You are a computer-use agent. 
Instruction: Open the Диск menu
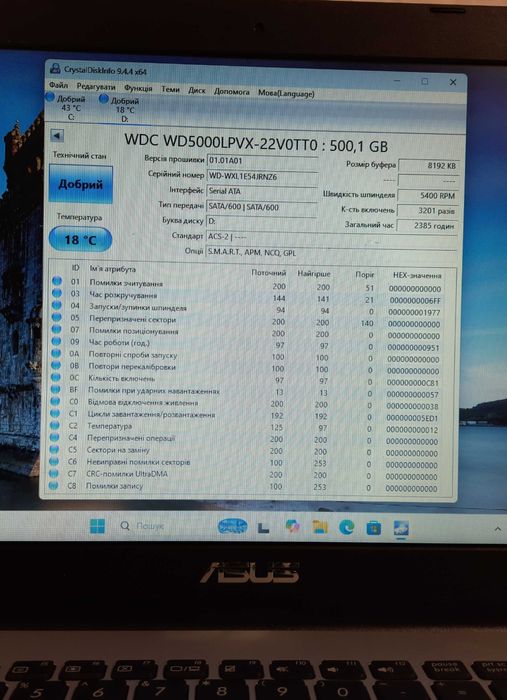(x=196, y=91)
